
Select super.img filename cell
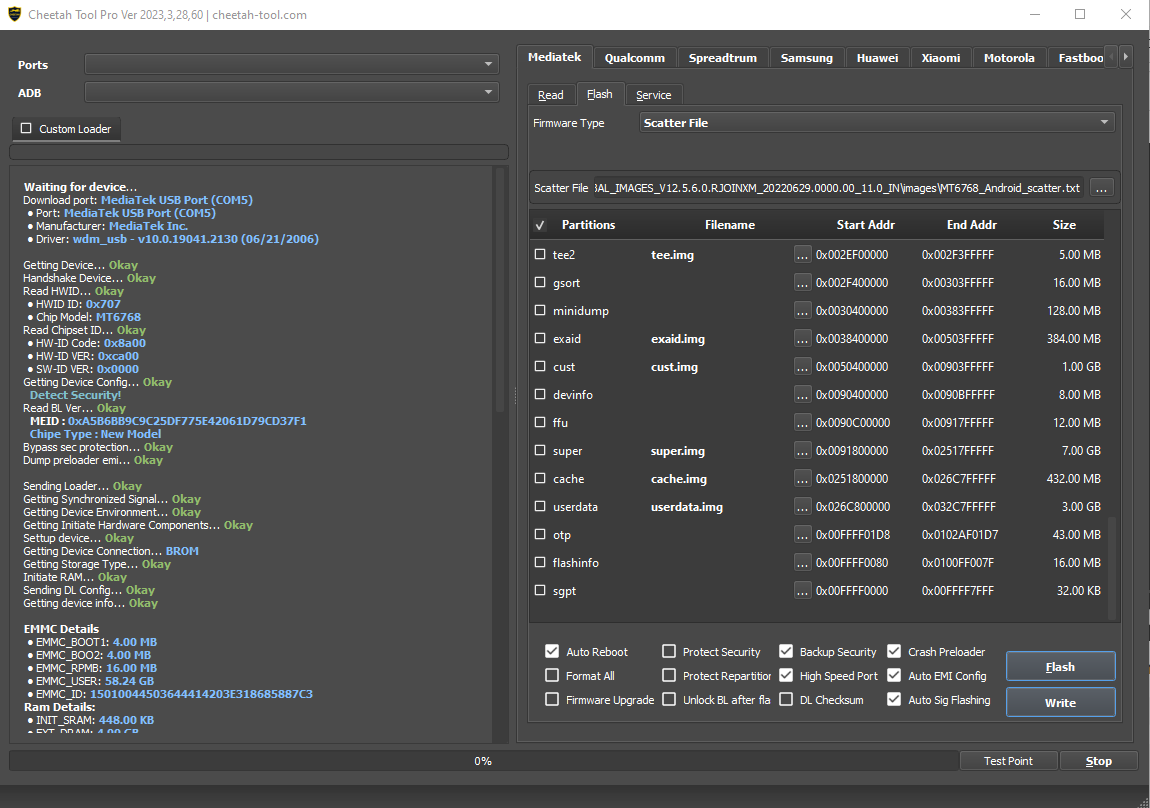(x=678, y=451)
